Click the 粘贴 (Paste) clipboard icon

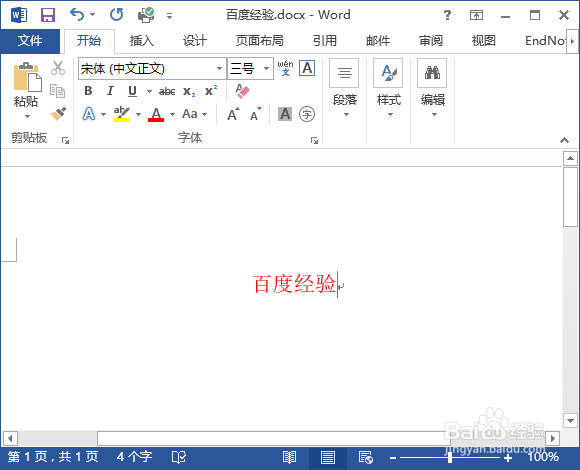(27, 77)
